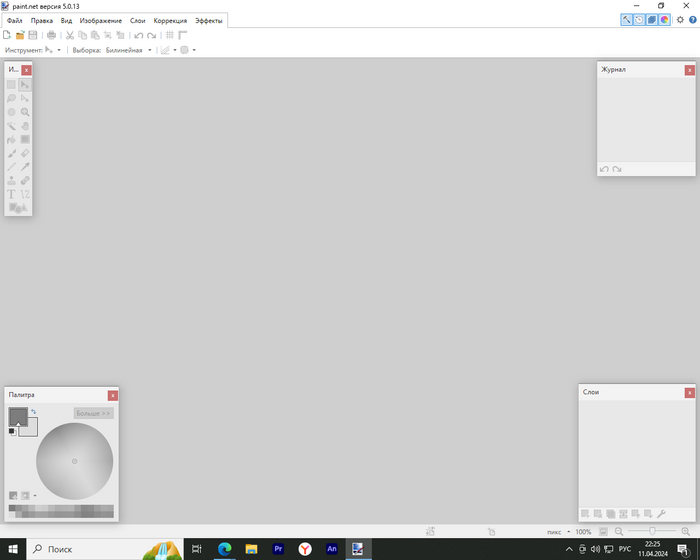The height and width of the screenshot is (560, 700).
Task: Pick the Paint Bucket fill tool
Action: pos(12,140)
